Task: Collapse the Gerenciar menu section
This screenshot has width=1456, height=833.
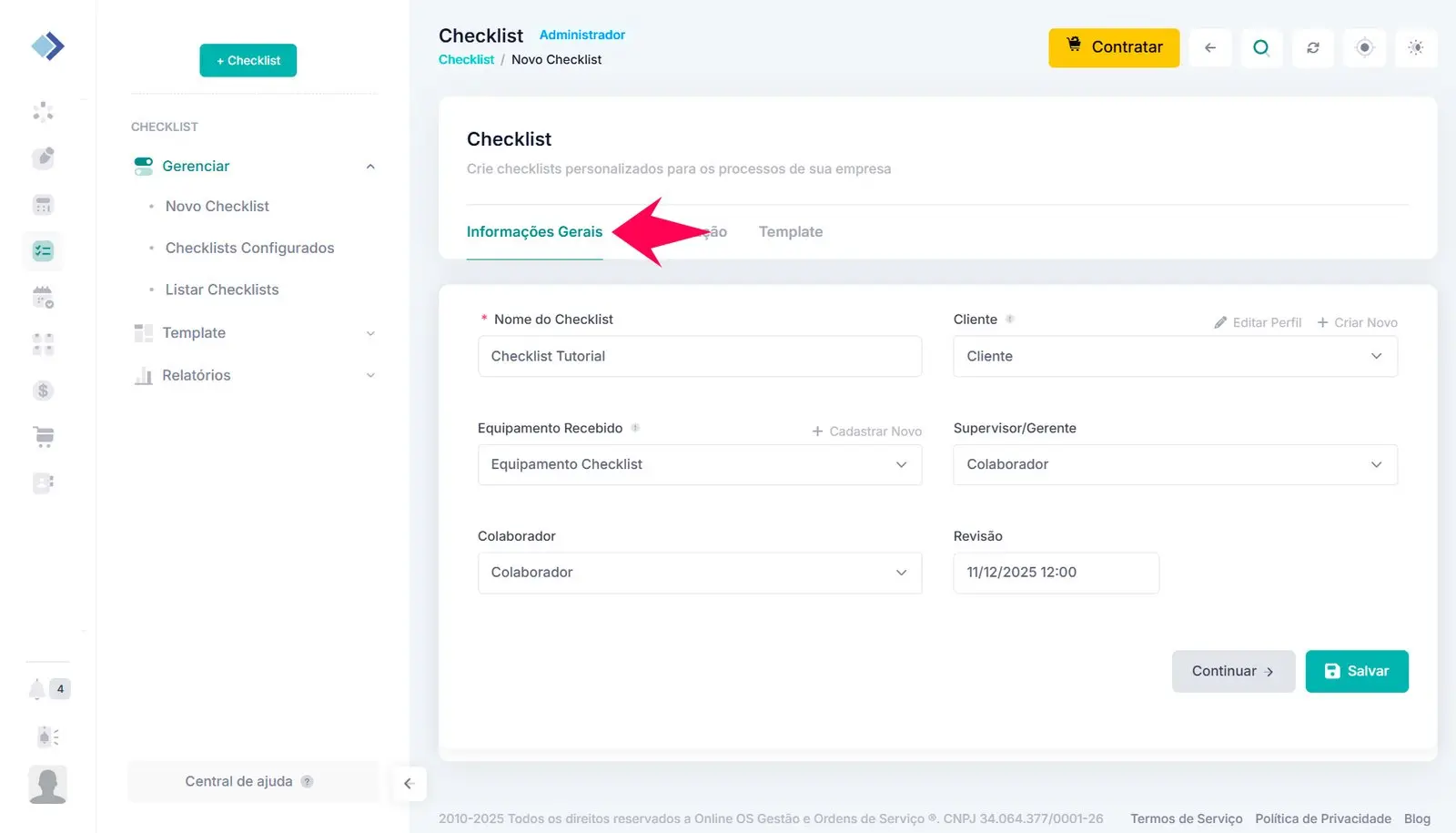Action: 370,167
